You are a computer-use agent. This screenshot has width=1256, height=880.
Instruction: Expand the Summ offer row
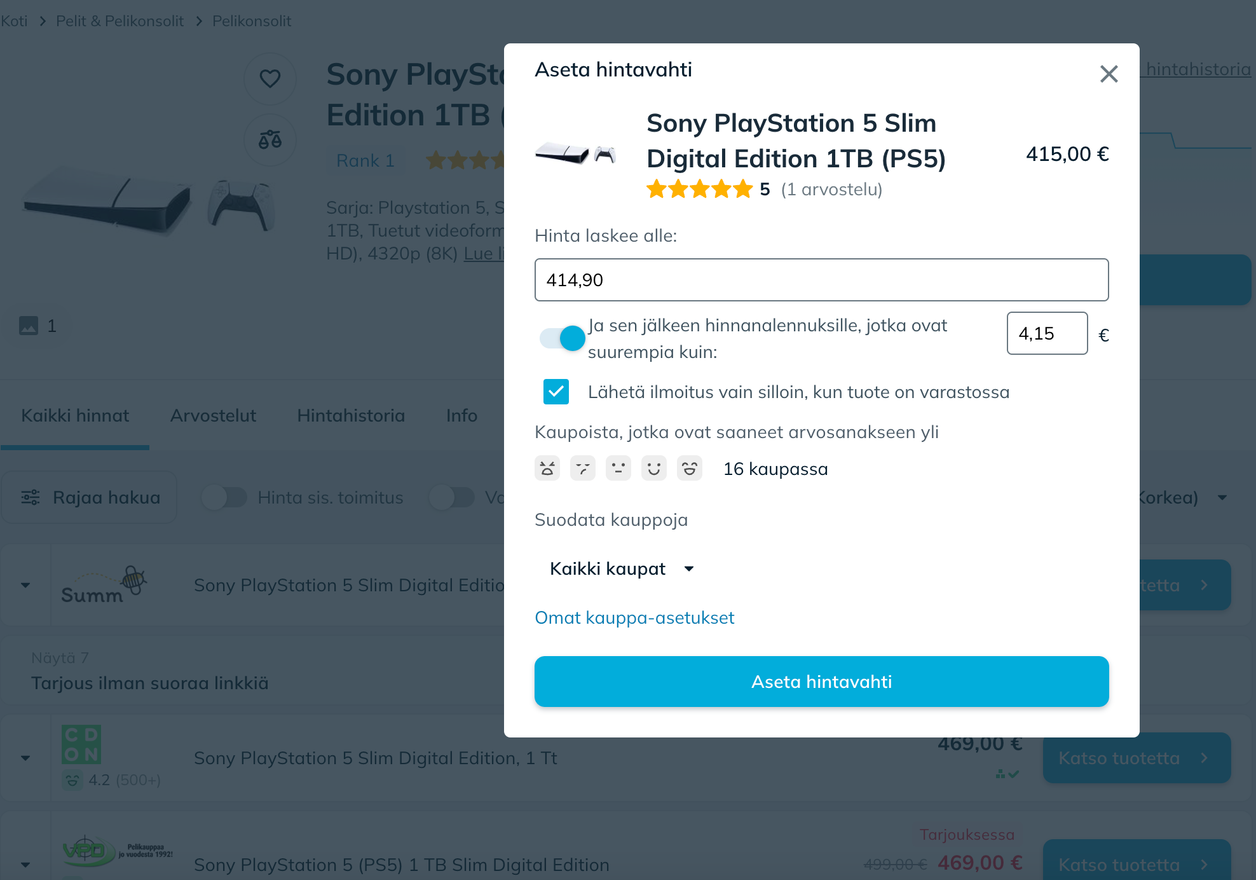26,585
